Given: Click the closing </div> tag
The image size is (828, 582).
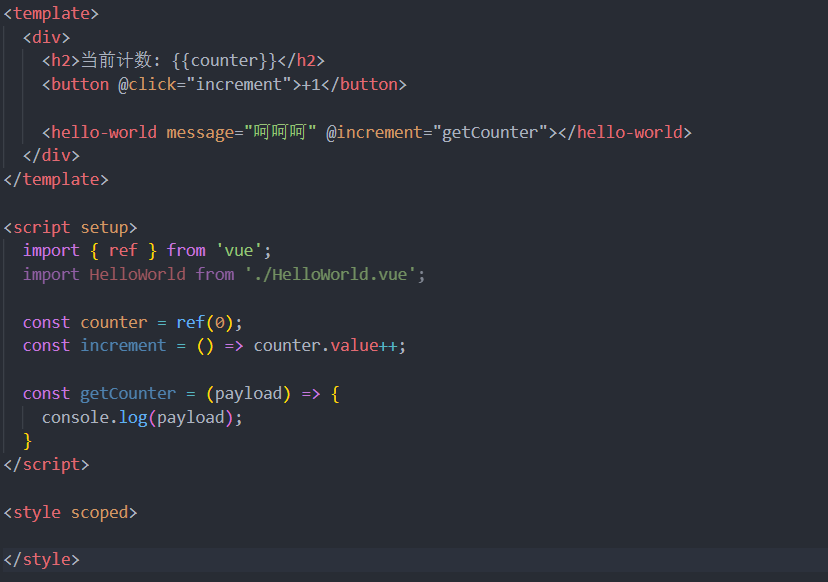Looking at the screenshot, I should click(x=51, y=155).
